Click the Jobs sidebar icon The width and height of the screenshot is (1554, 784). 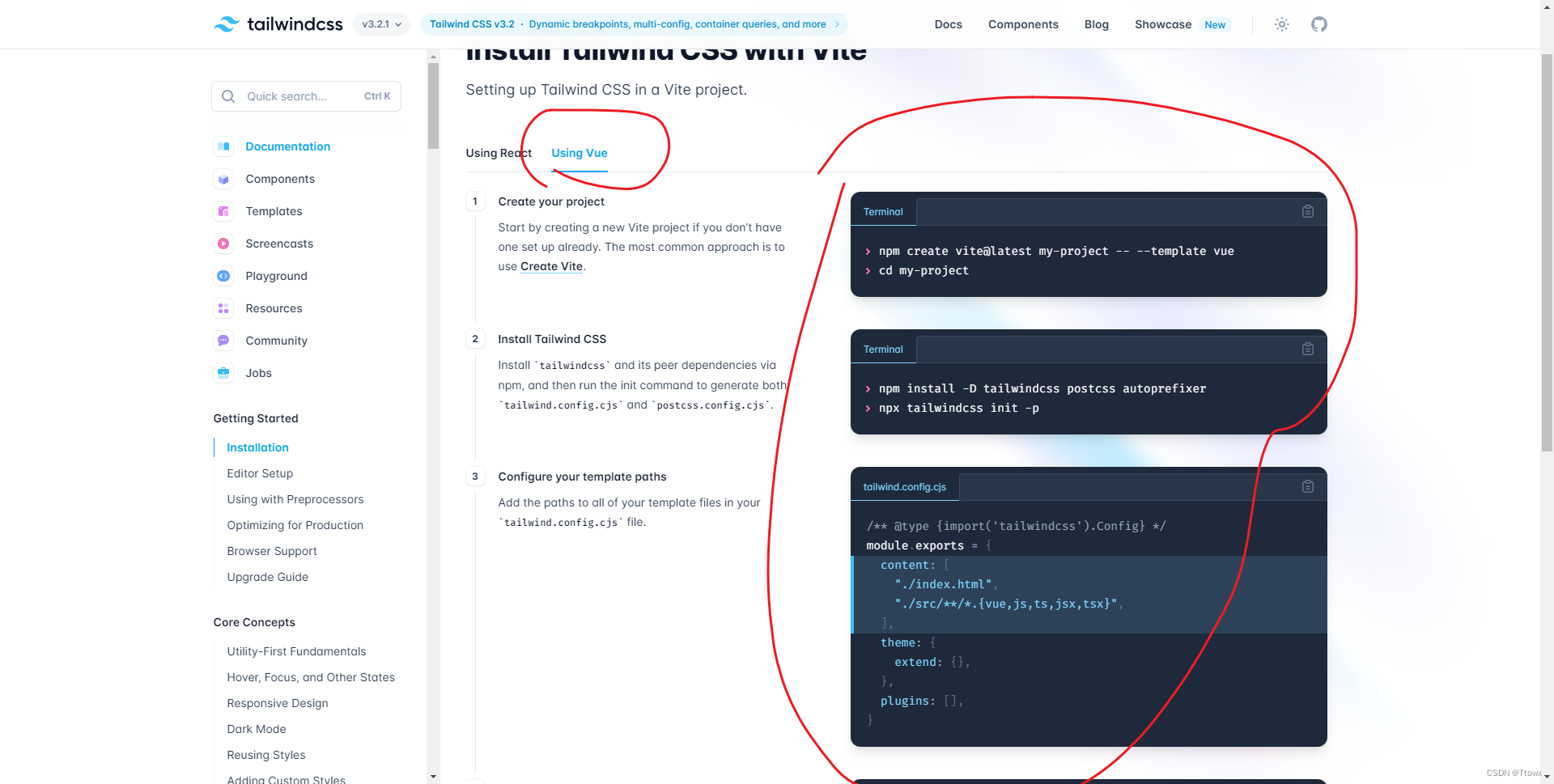coord(223,373)
